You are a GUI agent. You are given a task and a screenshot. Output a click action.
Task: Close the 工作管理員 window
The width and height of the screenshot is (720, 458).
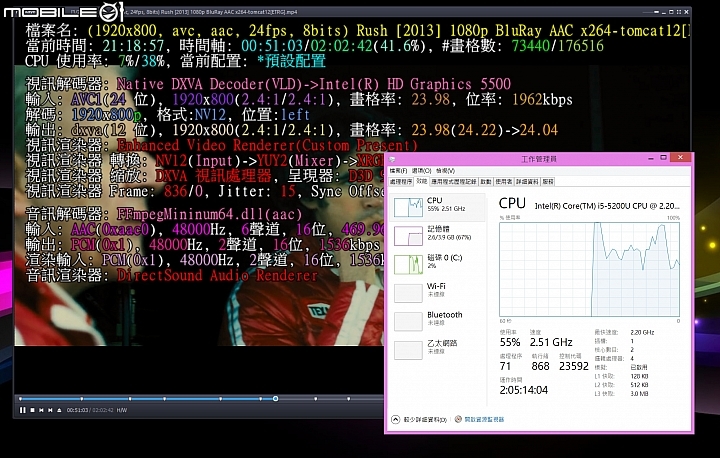pos(680,158)
